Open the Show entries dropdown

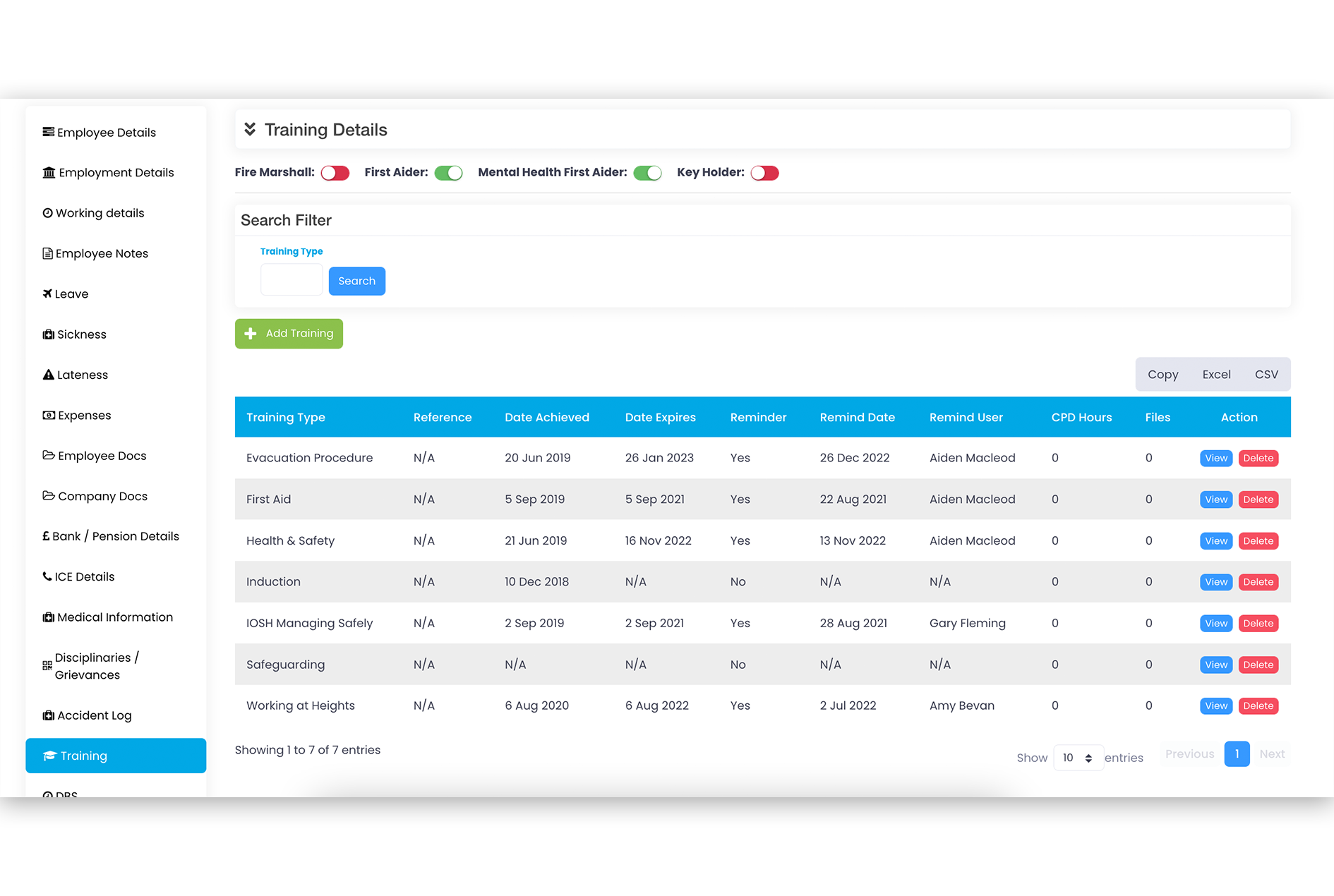pos(1078,757)
